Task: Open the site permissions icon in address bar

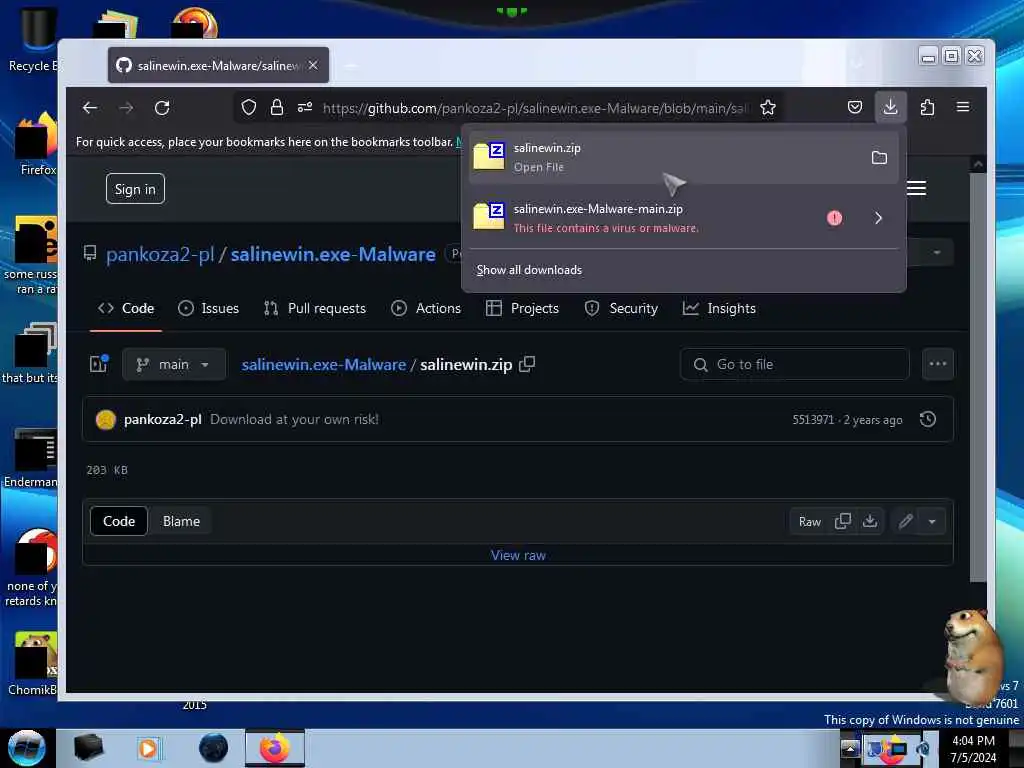Action: point(305,108)
